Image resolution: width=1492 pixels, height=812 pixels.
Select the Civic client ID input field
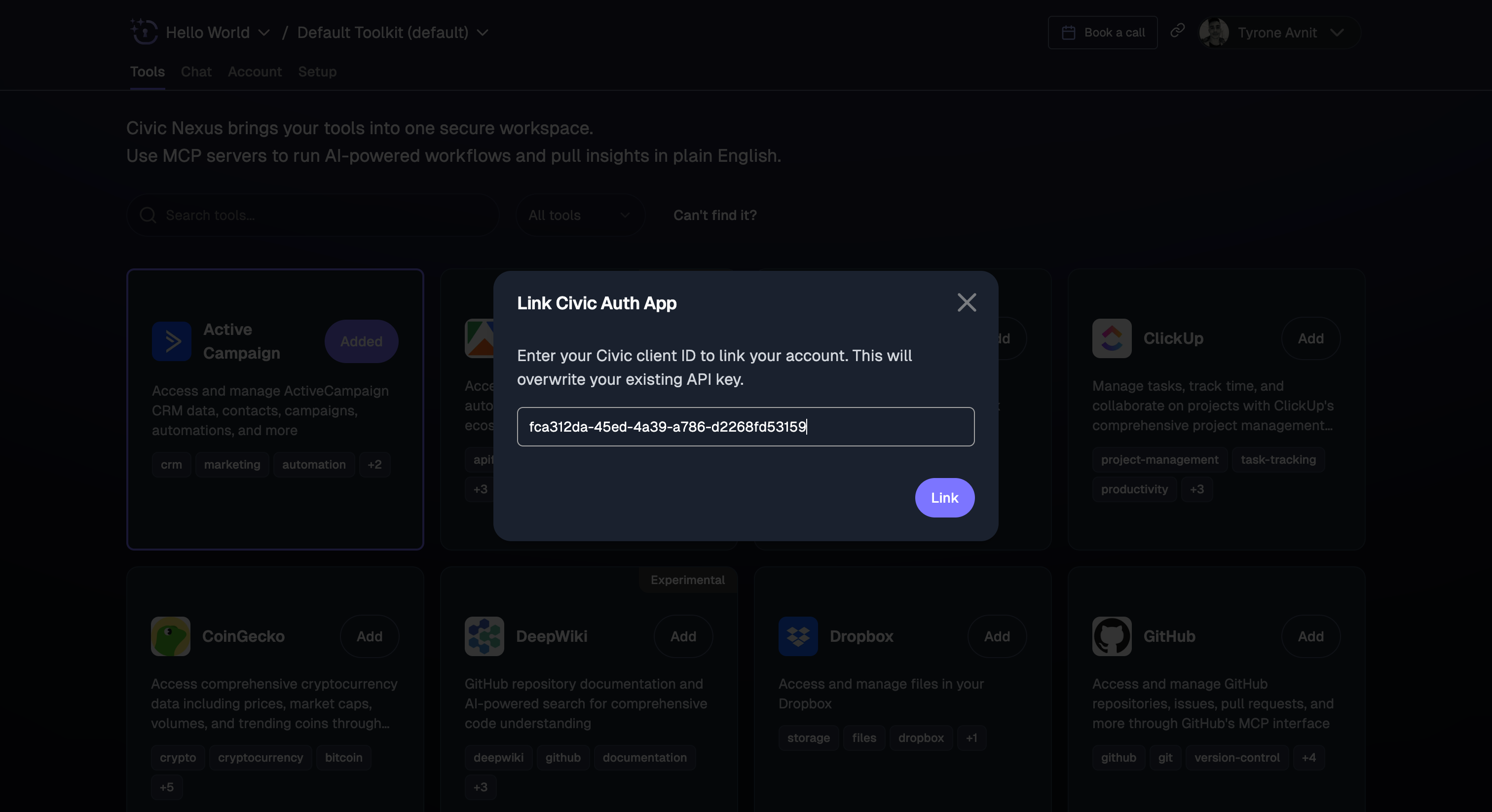click(746, 427)
